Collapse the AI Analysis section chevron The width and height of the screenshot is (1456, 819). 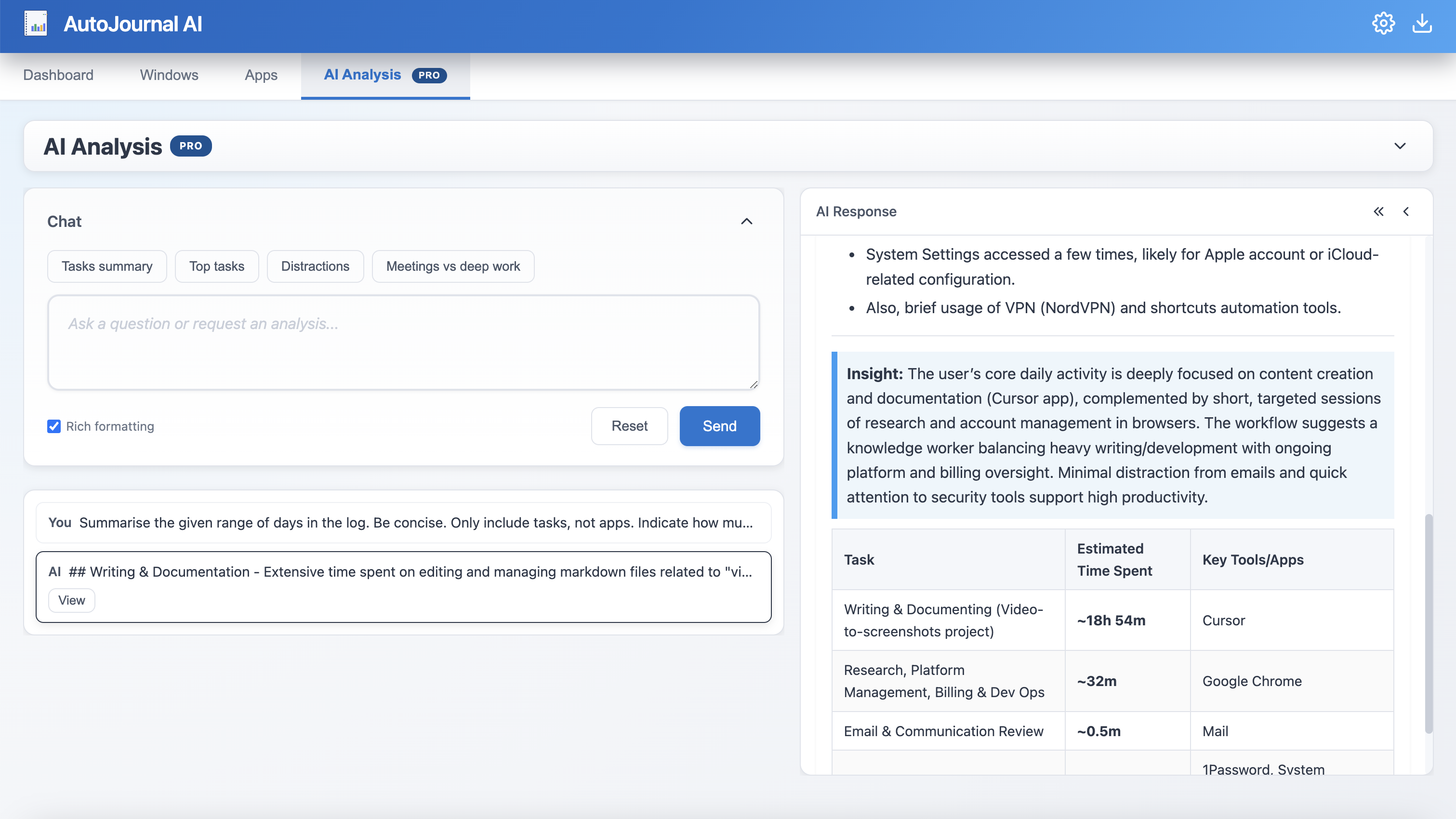(1400, 146)
